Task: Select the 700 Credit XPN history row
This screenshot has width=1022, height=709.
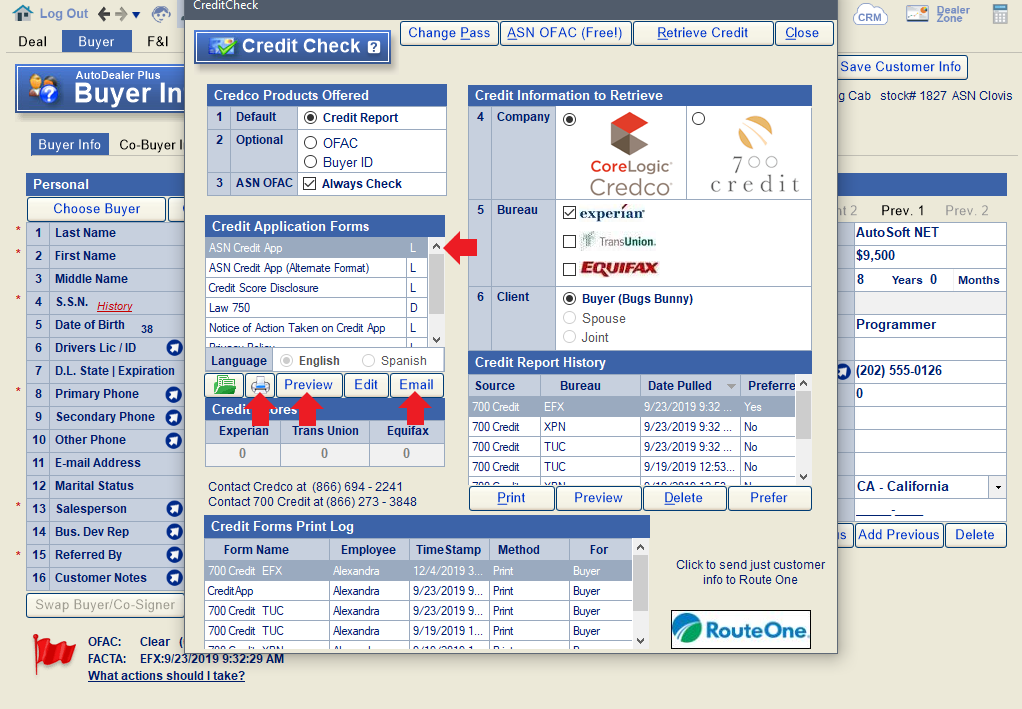Action: tap(632, 427)
